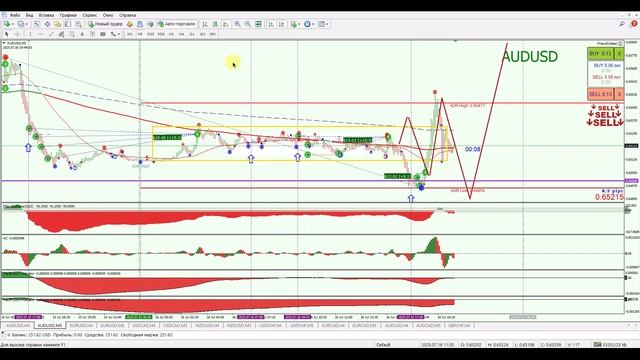
Task: Expand the indicators list dropdown
Action: (299, 24)
